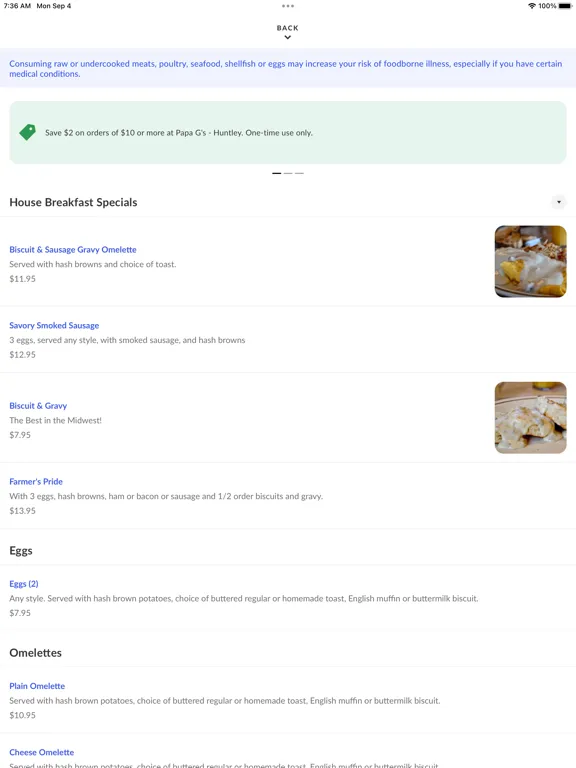576x768 pixels.
Task: Choose the Farmer's Pride breakfast
Action: point(288,496)
